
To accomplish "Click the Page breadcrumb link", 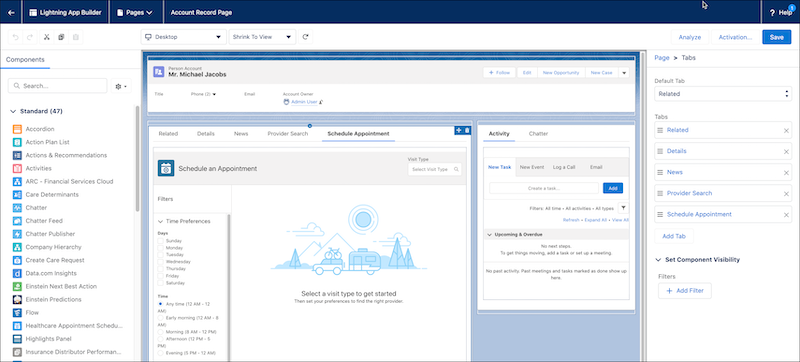I will coord(662,58).
